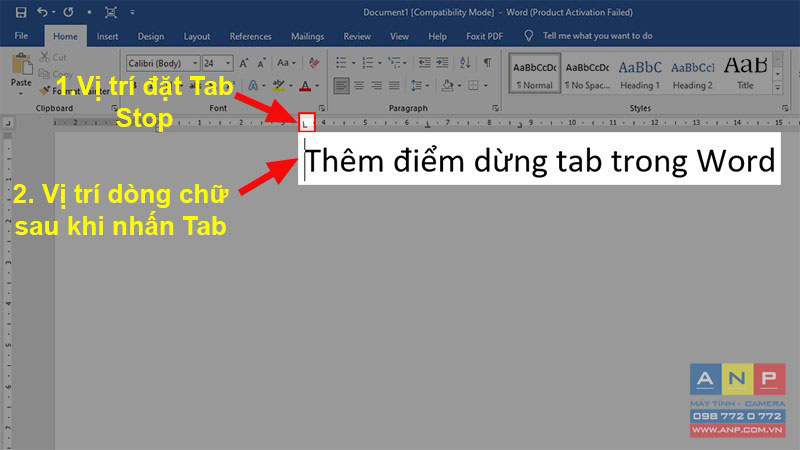Switch to the View tab
This screenshot has width=800, height=450.
pyautogui.click(x=399, y=36)
